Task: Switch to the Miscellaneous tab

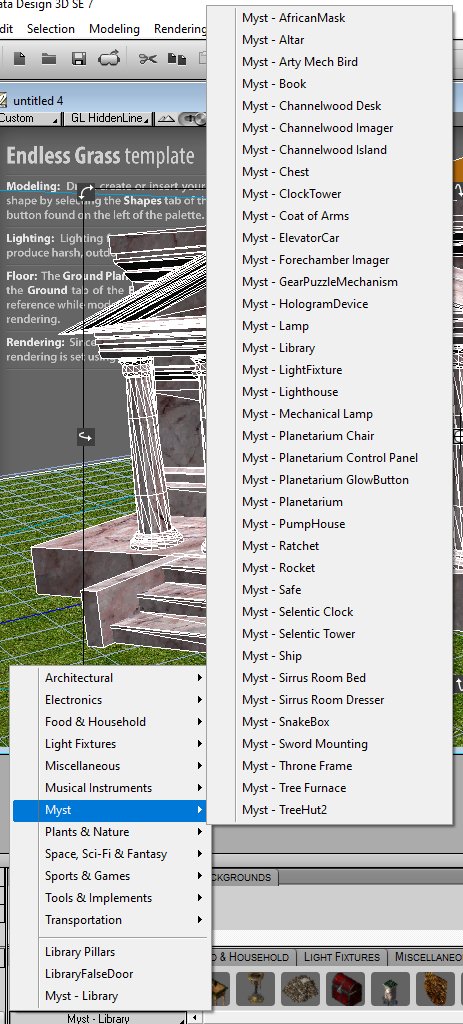Action: pos(426,957)
